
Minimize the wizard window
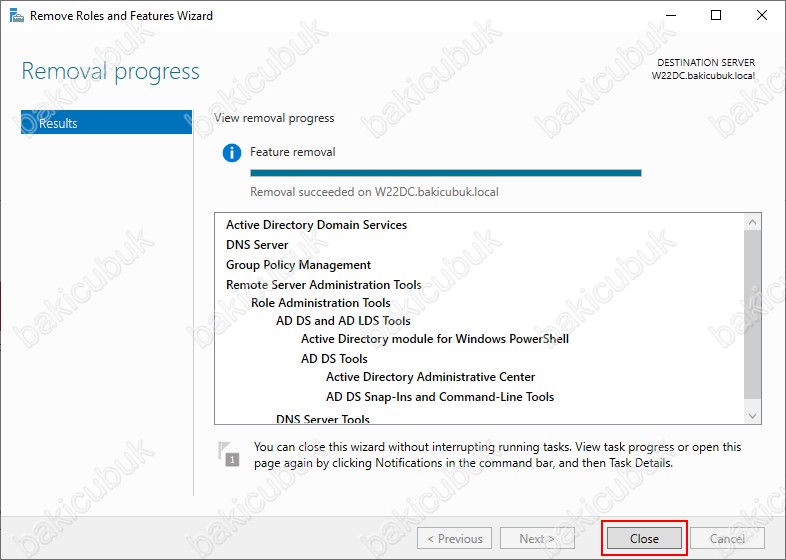pos(670,16)
